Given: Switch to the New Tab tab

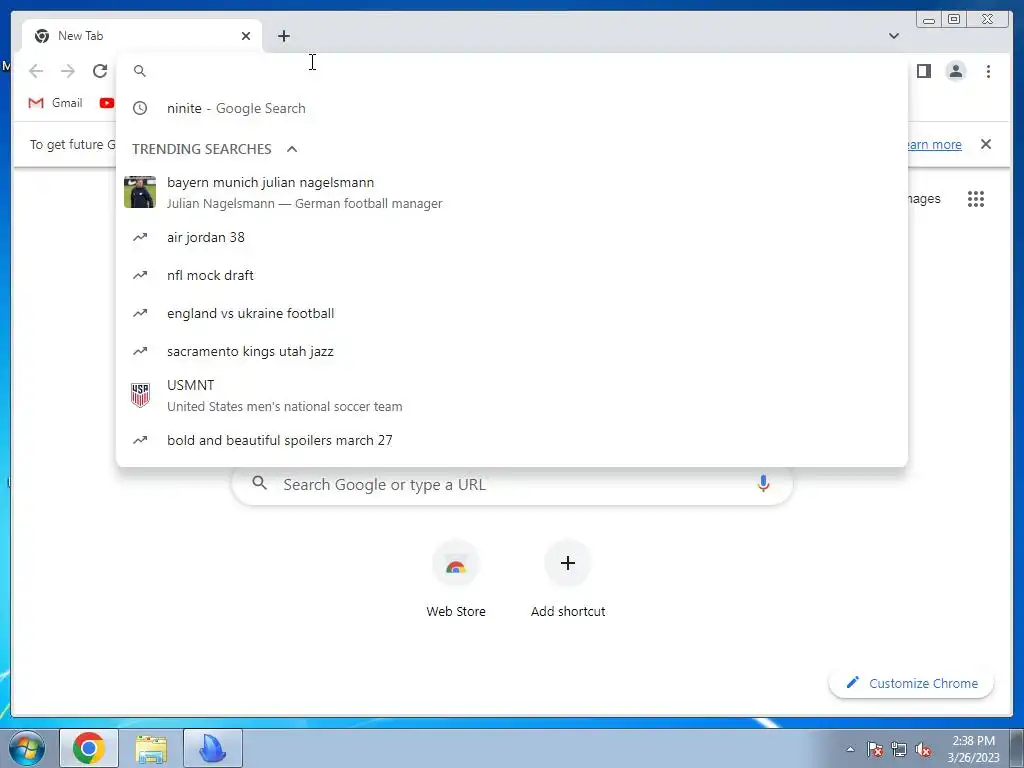Looking at the screenshot, I should pyautogui.click(x=142, y=36).
